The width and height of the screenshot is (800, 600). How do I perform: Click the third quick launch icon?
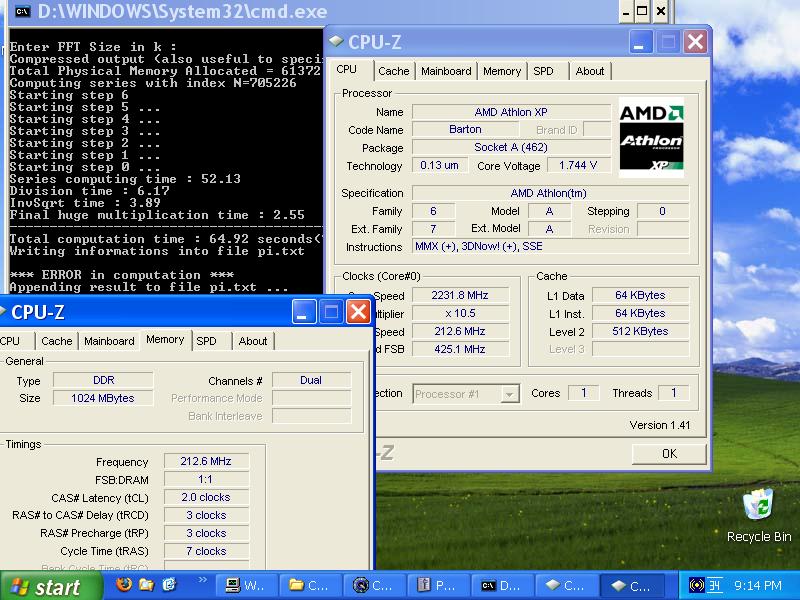[169, 585]
